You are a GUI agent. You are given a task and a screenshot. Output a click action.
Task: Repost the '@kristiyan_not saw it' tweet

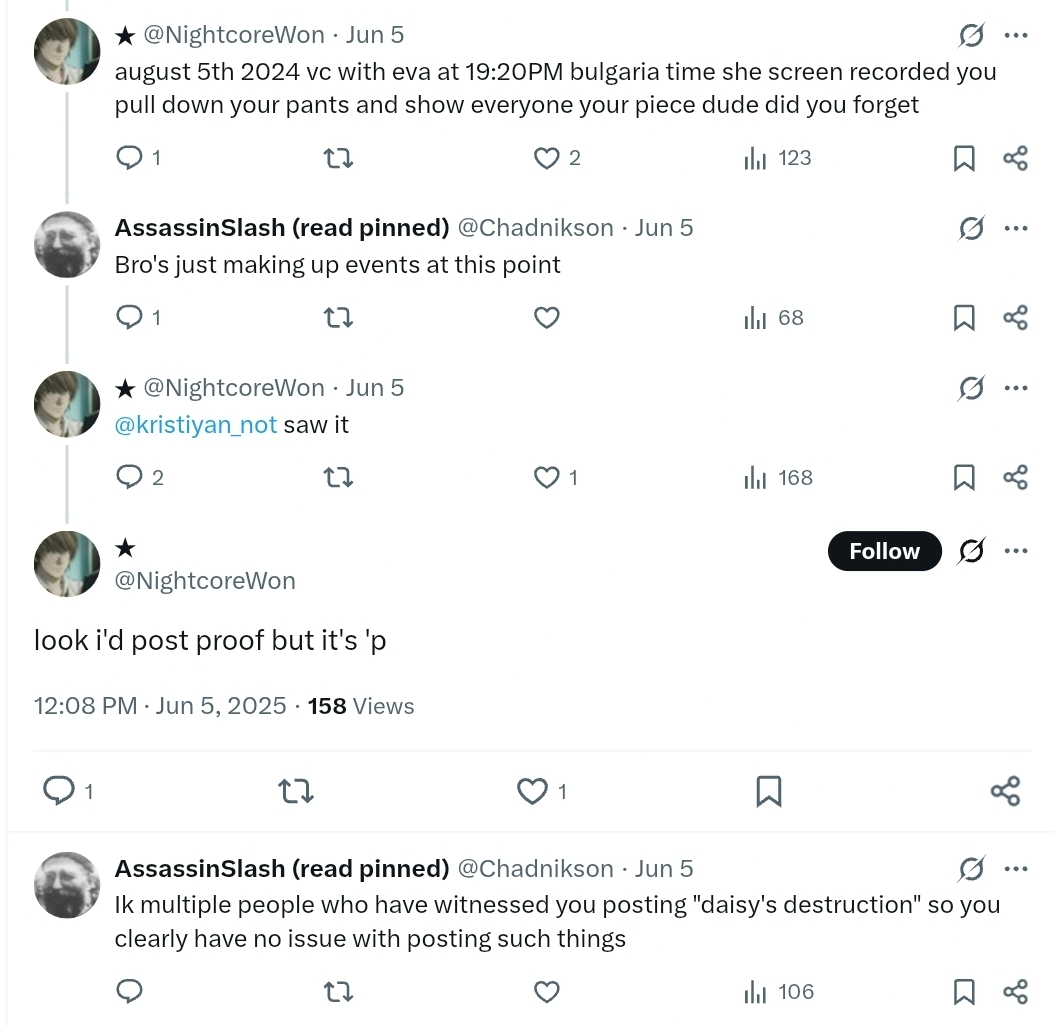pyautogui.click(x=338, y=477)
